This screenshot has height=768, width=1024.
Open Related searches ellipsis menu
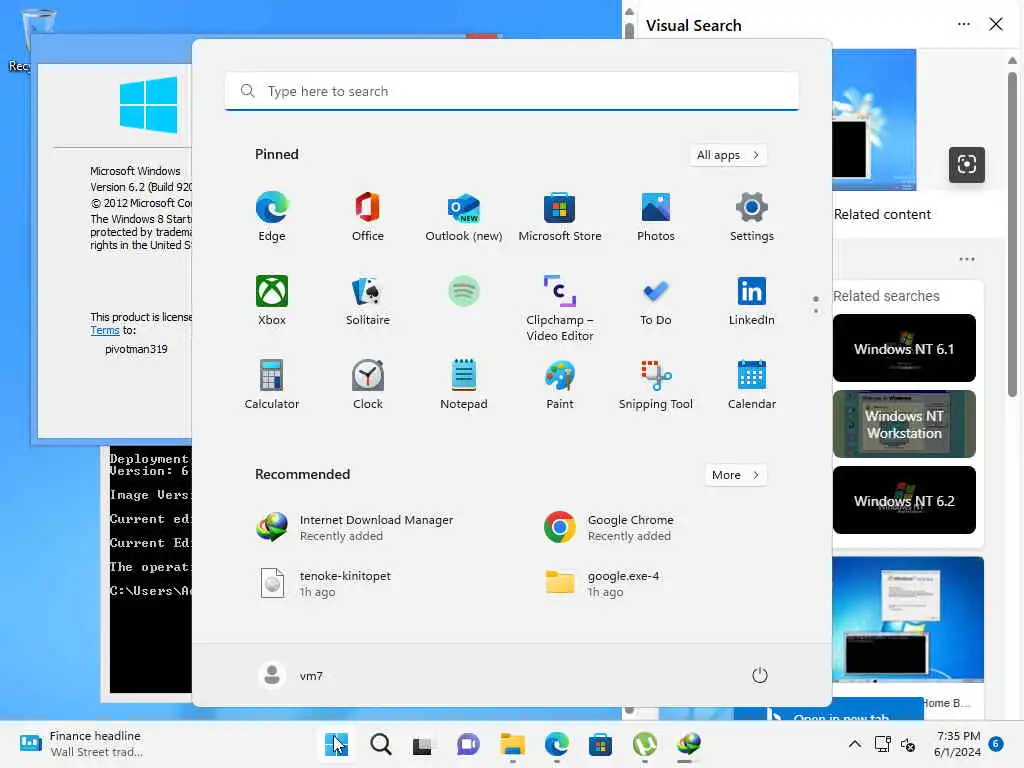[x=967, y=259]
